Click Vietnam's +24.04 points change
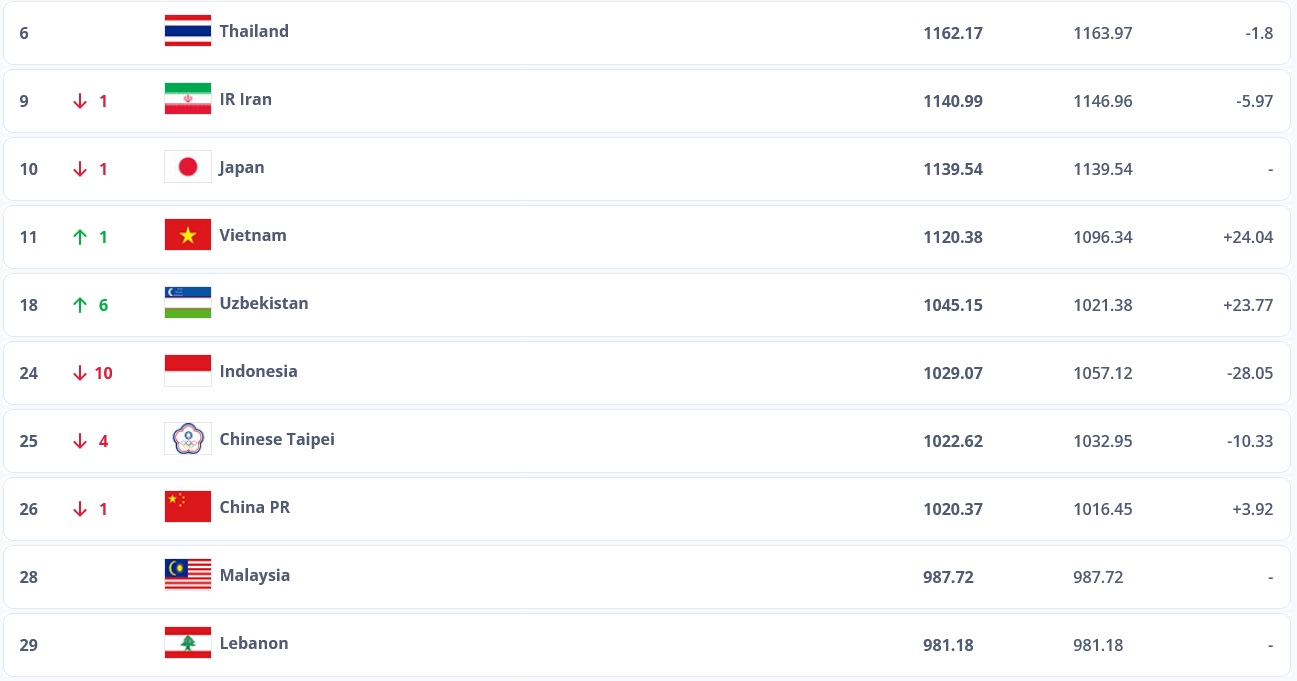 coord(1247,237)
